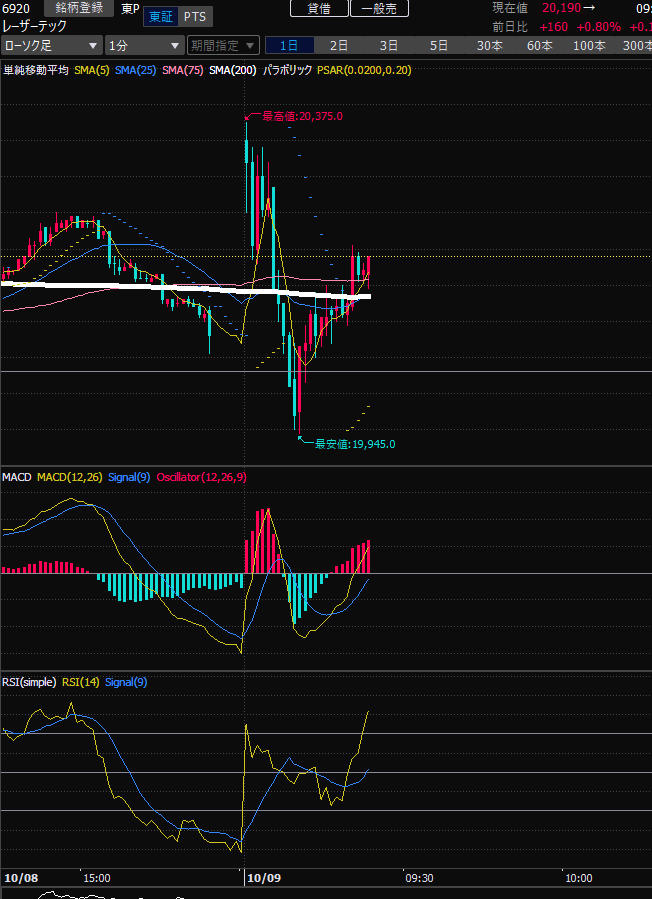This screenshot has height=899, width=652.
Task: Click the 銘柄登録 button
Action: click(x=79, y=8)
